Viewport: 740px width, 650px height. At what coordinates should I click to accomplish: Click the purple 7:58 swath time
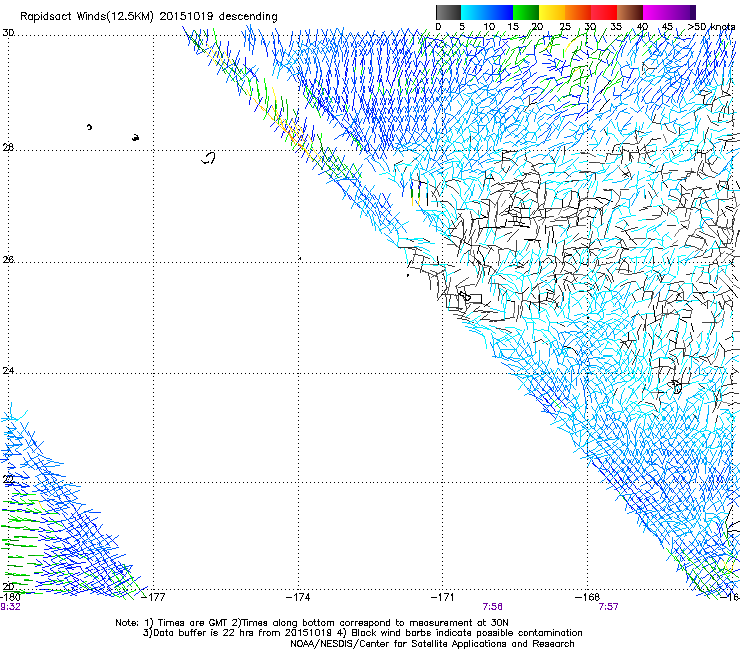[492, 607]
